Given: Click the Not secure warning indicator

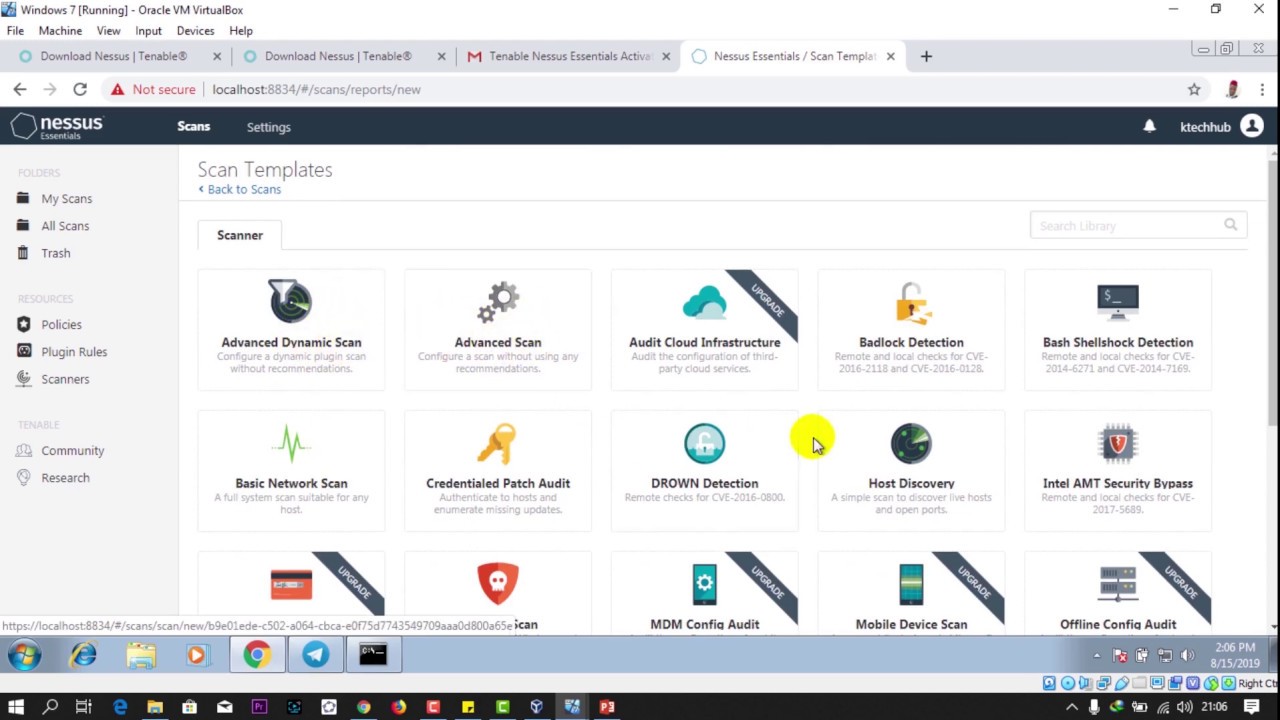Looking at the screenshot, I should 153,89.
